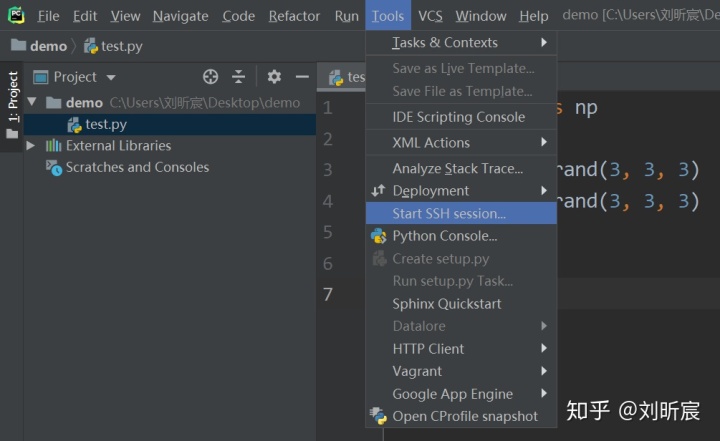Click the Deployment arrows icon in menu
720x441 pixels.
pos(378,190)
